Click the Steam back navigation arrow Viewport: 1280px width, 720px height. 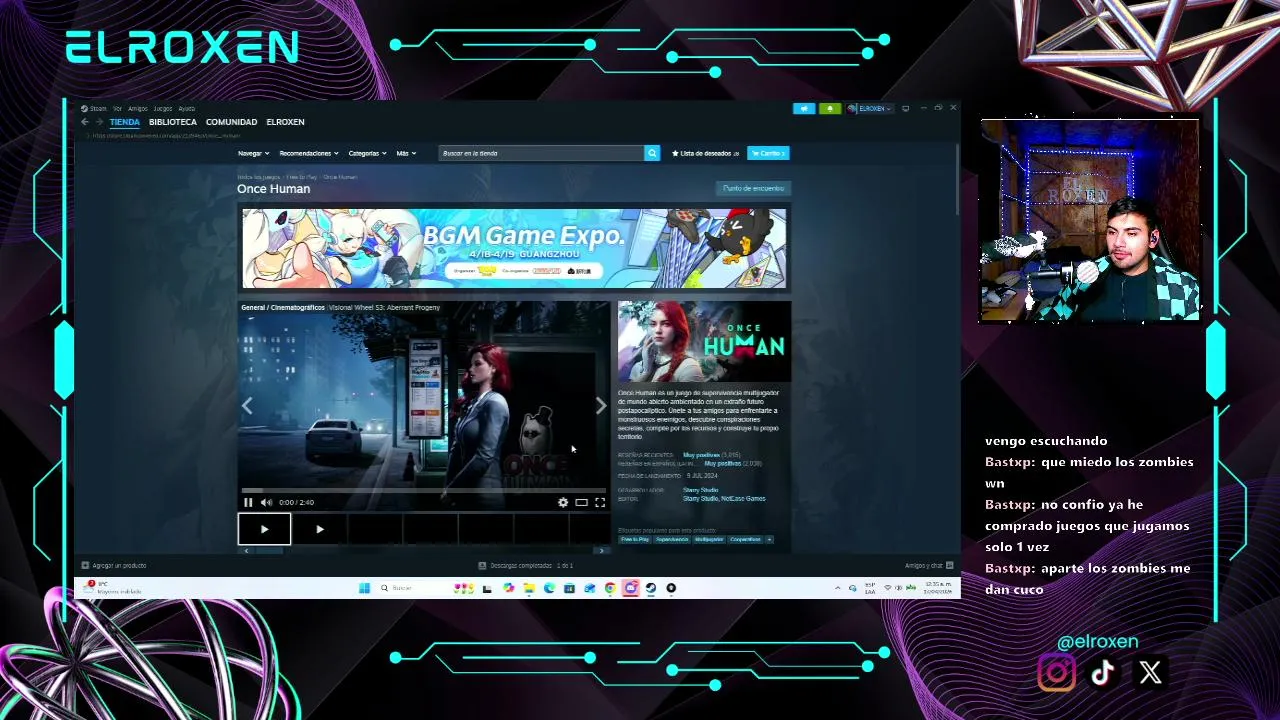click(x=85, y=122)
